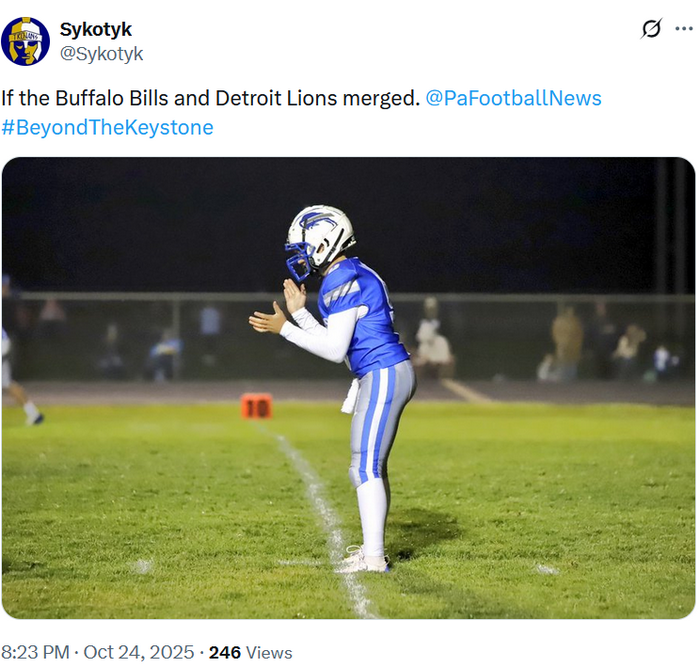
Task: Click the player's clapping hands in photo
Action: pyautogui.click(x=275, y=308)
